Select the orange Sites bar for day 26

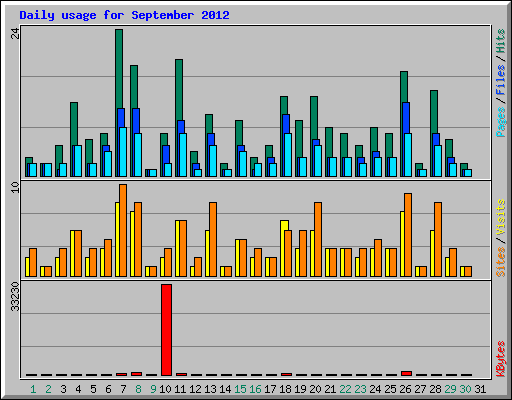tap(408, 235)
